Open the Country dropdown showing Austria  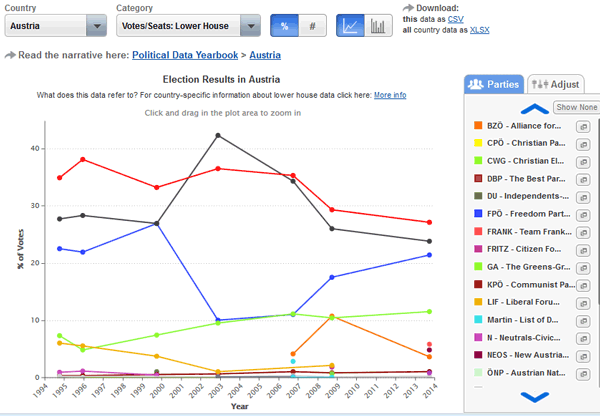55,26
